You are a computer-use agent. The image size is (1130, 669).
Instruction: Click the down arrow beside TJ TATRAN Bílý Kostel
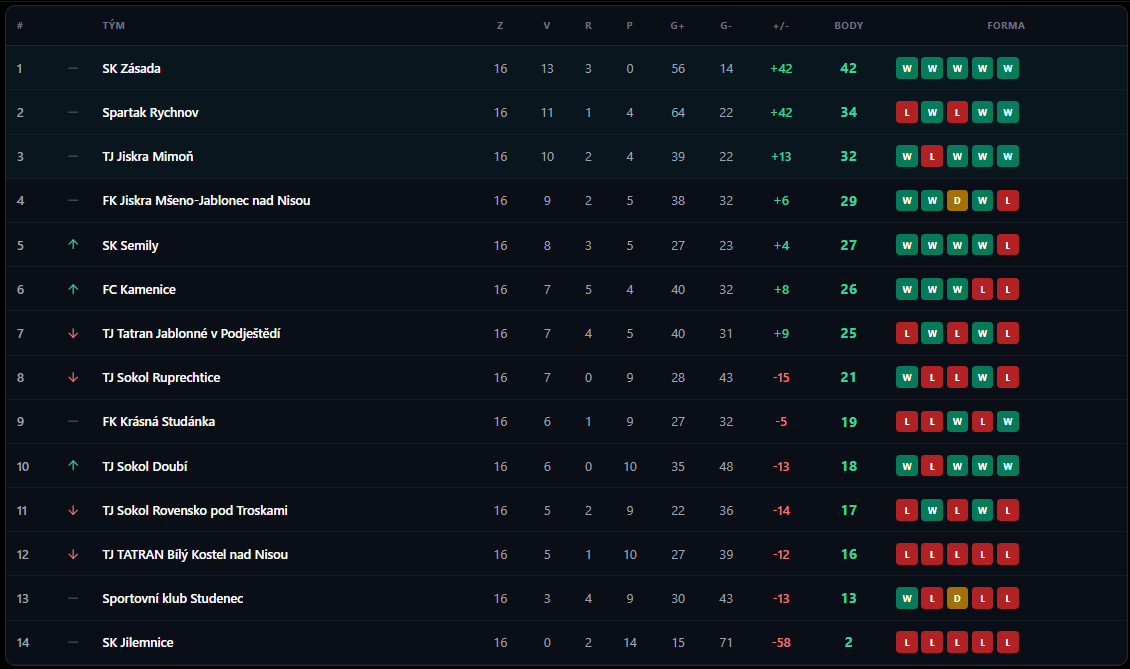73,554
